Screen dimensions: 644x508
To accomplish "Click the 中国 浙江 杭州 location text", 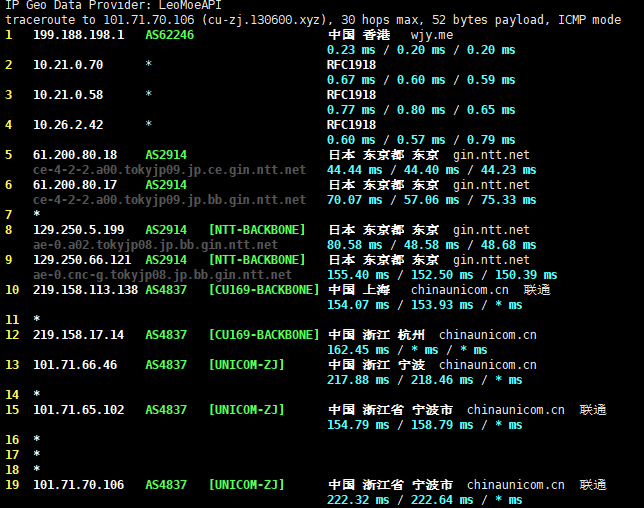I will 377,335.
